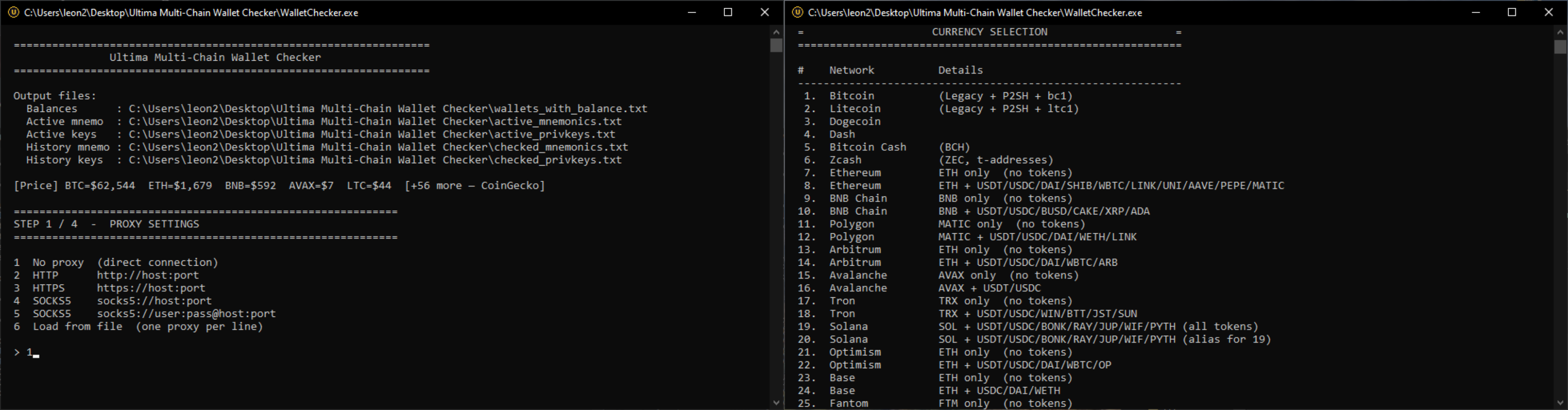The width and height of the screenshot is (1568, 410).
Task: Click row 11 Polygon 'MATIC only'
Action: [x=941, y=224]
